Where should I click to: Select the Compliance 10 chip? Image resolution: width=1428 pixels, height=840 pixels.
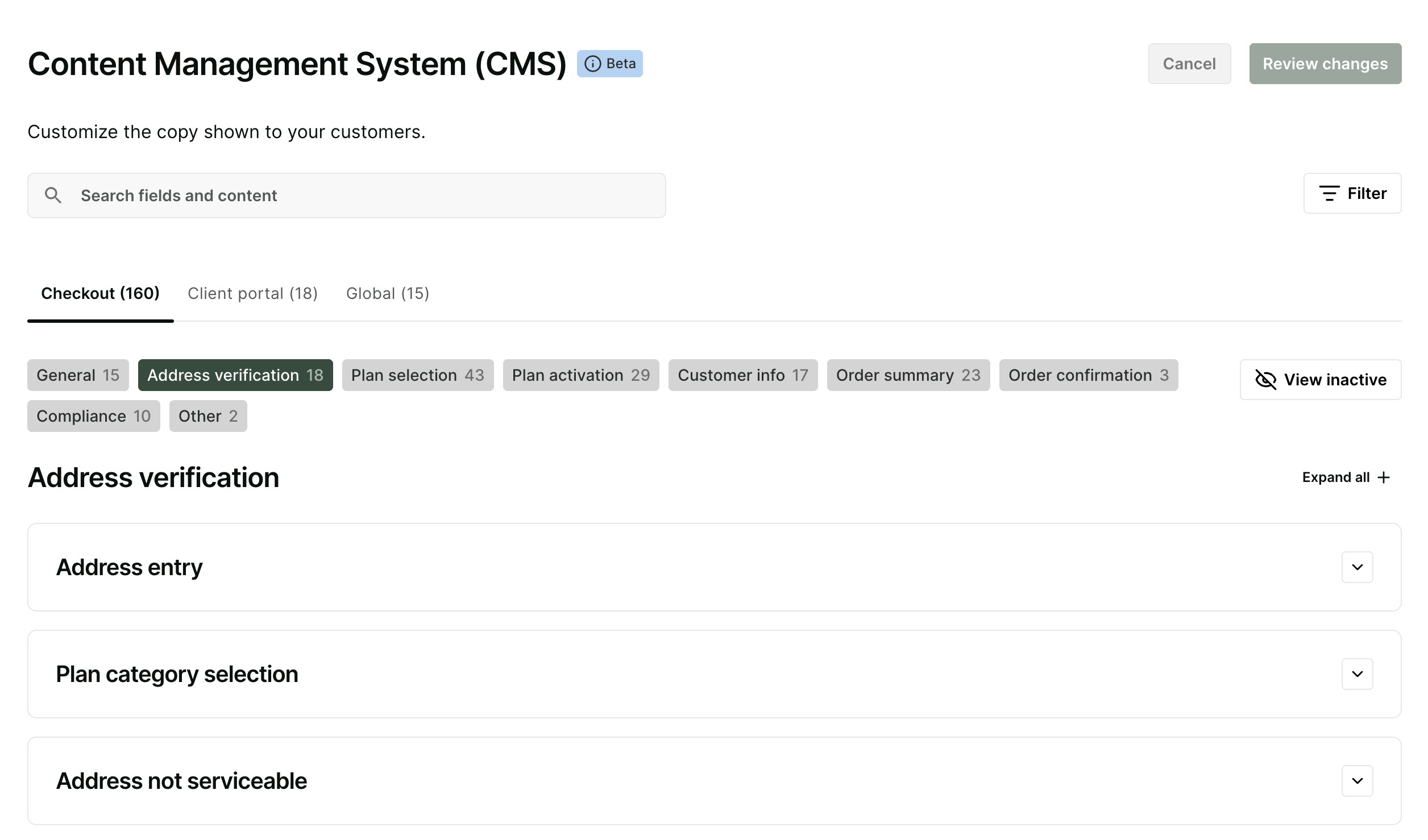[x=94, y=416]
